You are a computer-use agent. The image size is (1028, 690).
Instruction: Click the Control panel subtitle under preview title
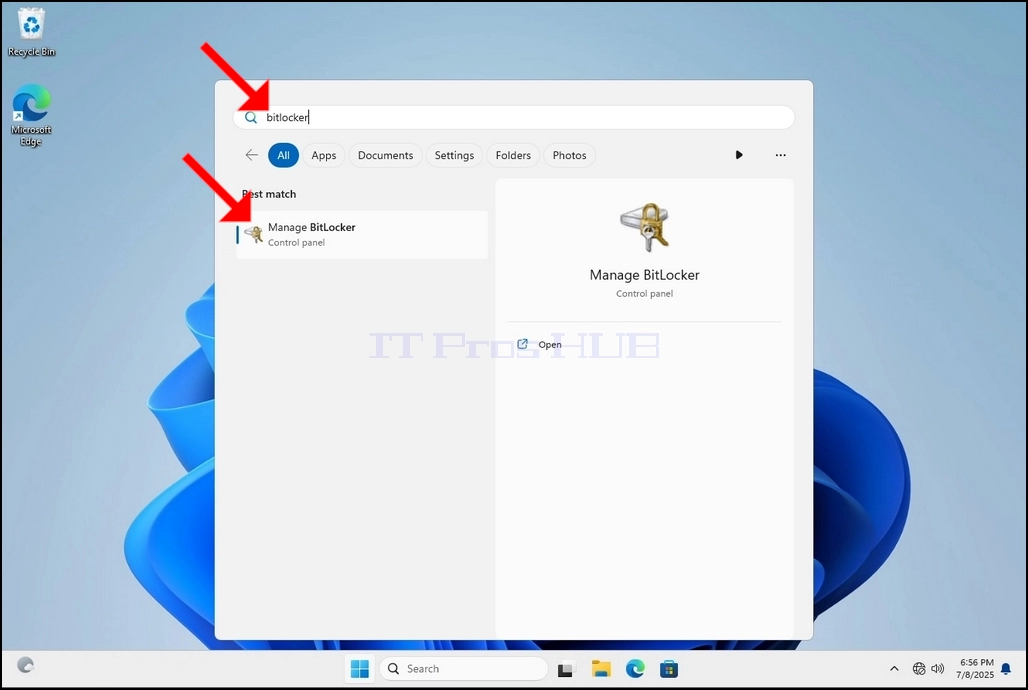click(x=644, y=293)
